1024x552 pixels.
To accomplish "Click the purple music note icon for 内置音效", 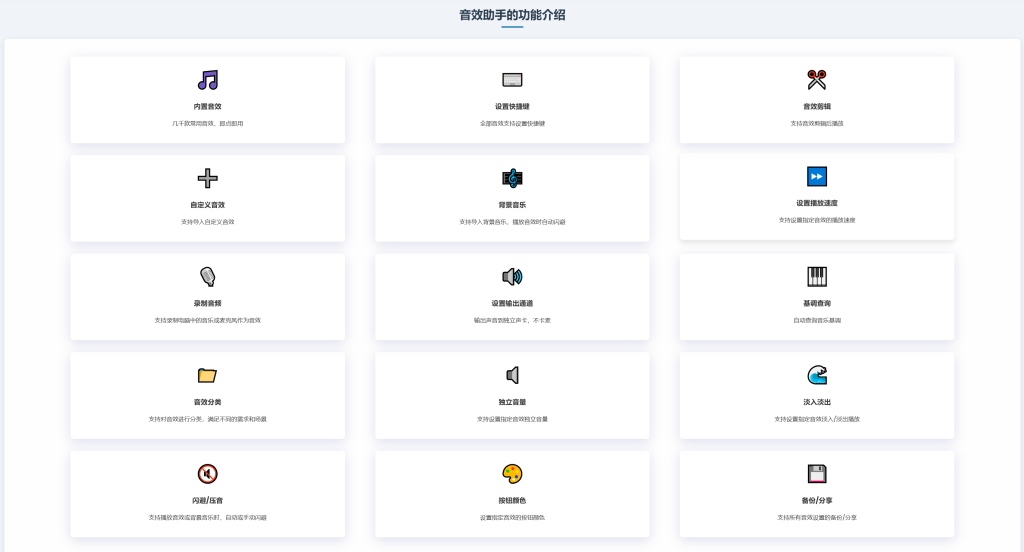I will click(207, 80).
